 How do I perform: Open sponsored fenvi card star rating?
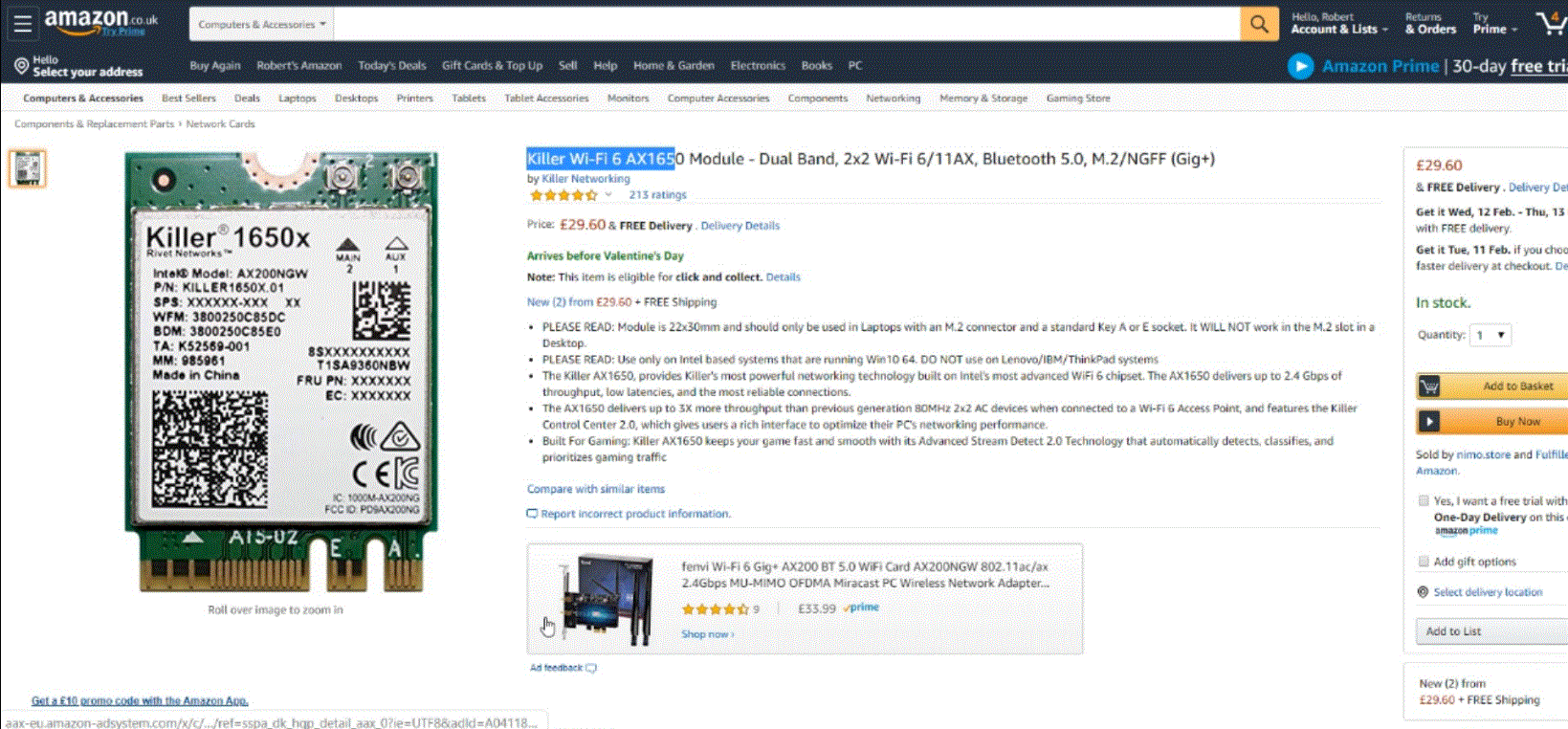coord(716,608)
